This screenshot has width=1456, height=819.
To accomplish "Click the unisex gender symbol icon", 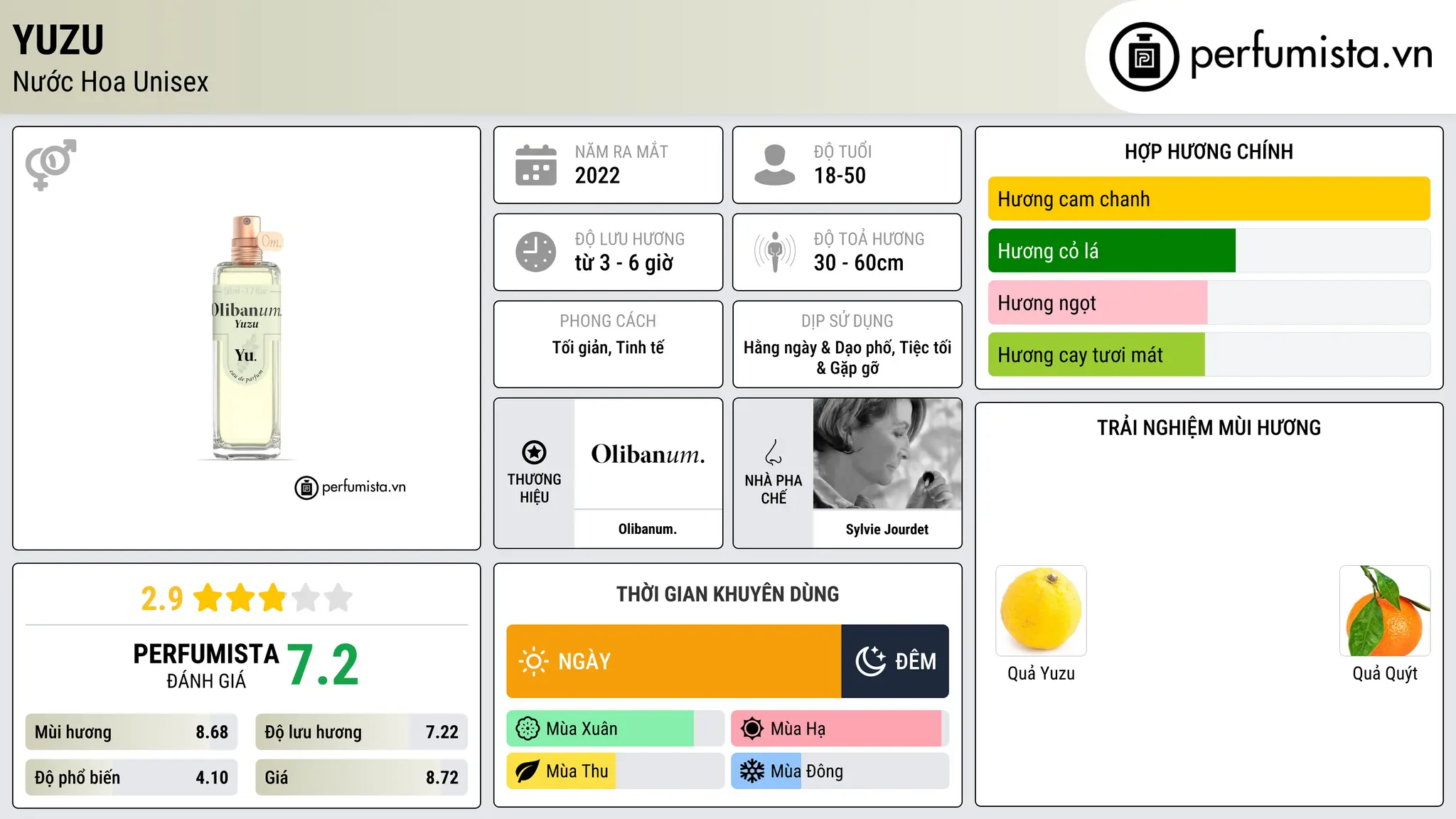I will (x=50, y=165).
